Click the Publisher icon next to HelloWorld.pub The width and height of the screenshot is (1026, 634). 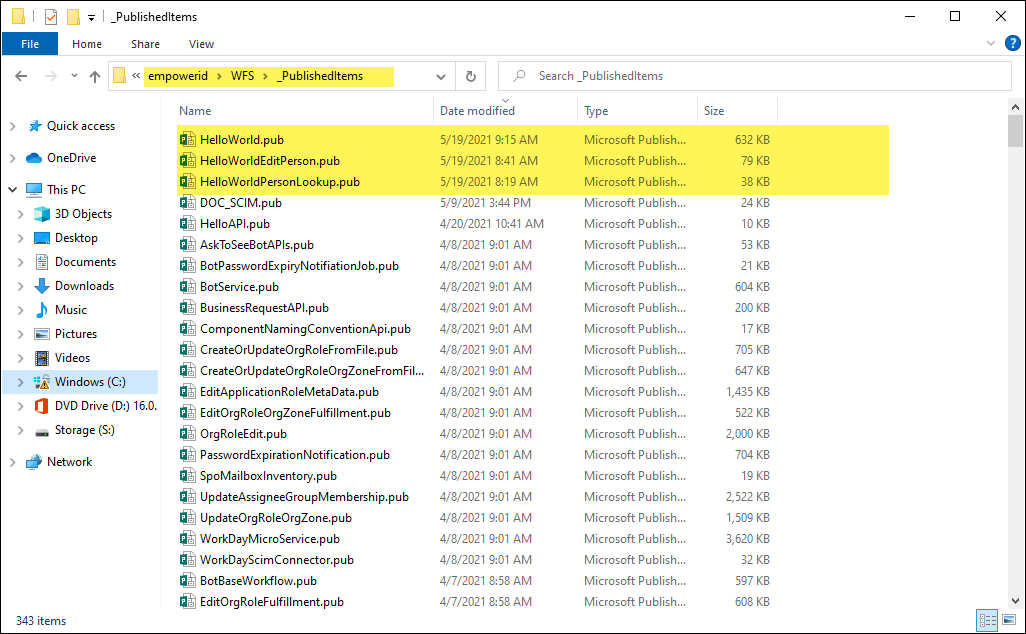pos(186,140)
